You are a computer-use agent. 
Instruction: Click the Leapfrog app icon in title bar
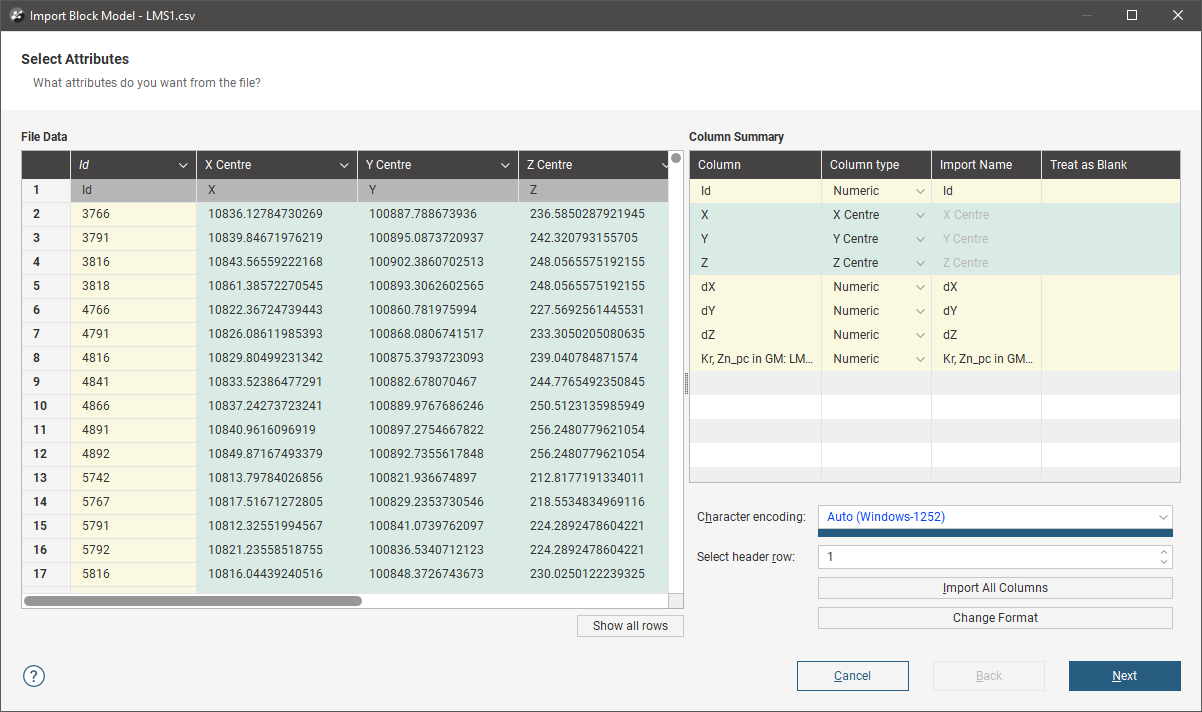coord(16,15)
